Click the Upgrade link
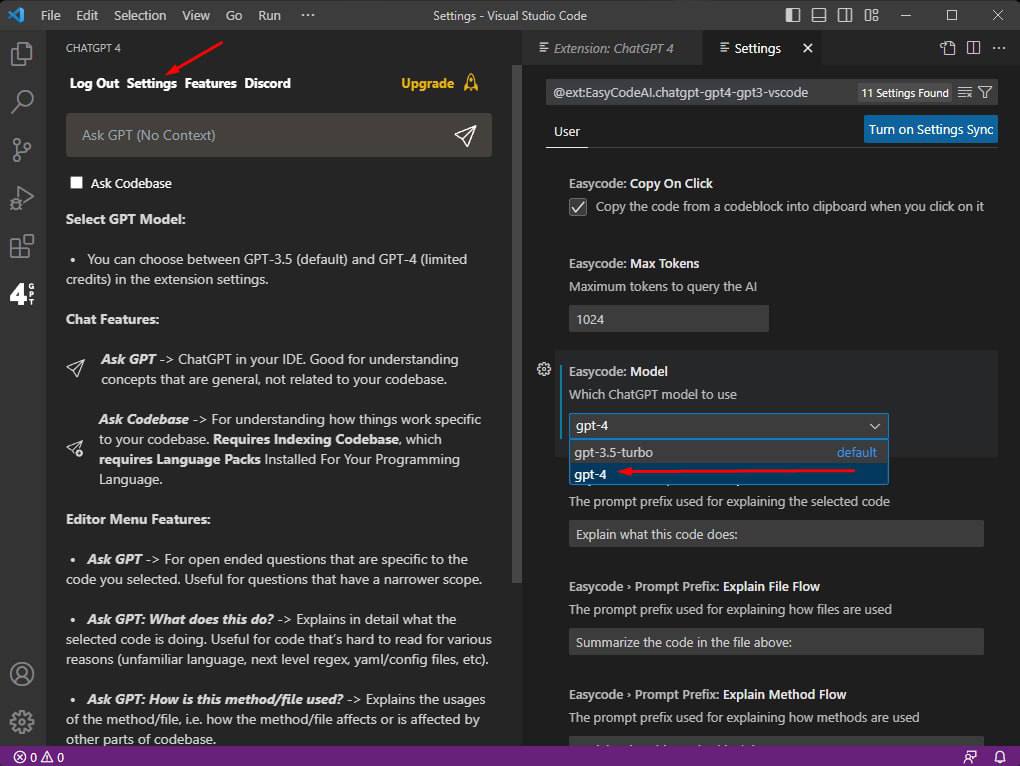 tap(427, 83)
